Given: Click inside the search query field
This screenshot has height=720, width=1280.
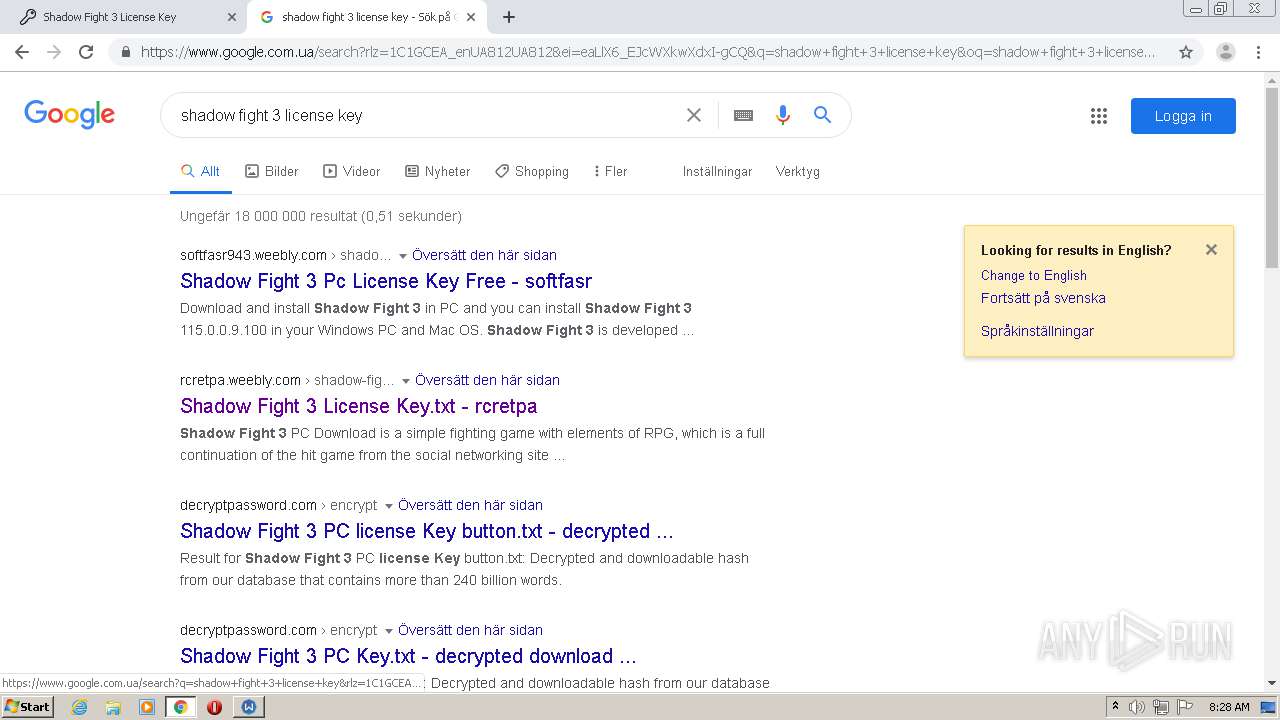Looking at the screenshot, I should click(425, 115).
